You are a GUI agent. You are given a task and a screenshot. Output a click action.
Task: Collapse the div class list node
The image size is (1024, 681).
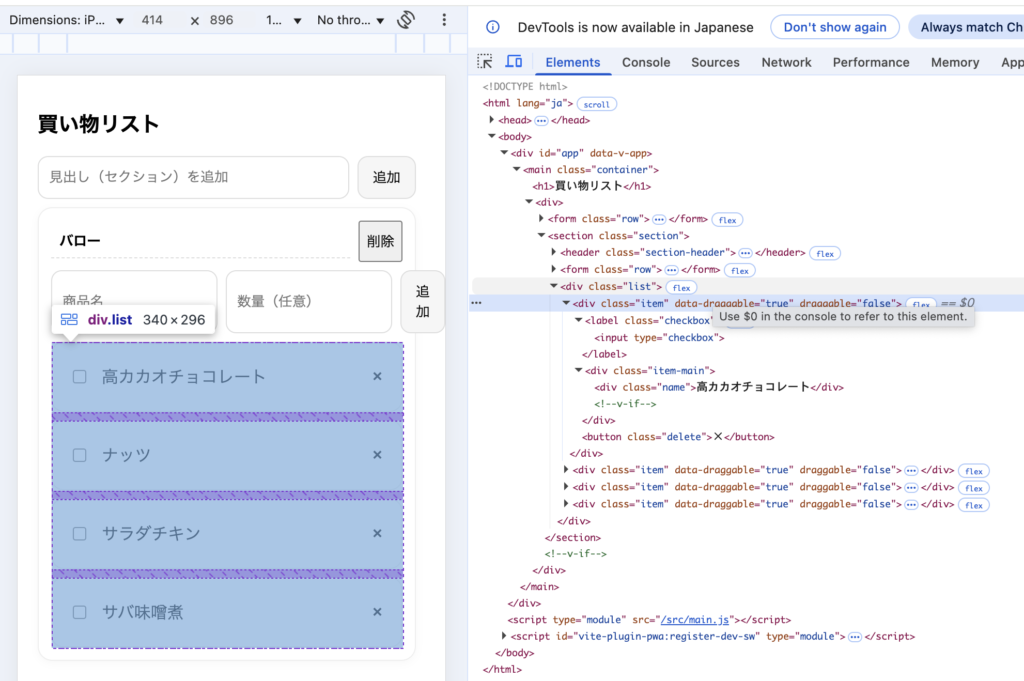(x=554, y=286)
